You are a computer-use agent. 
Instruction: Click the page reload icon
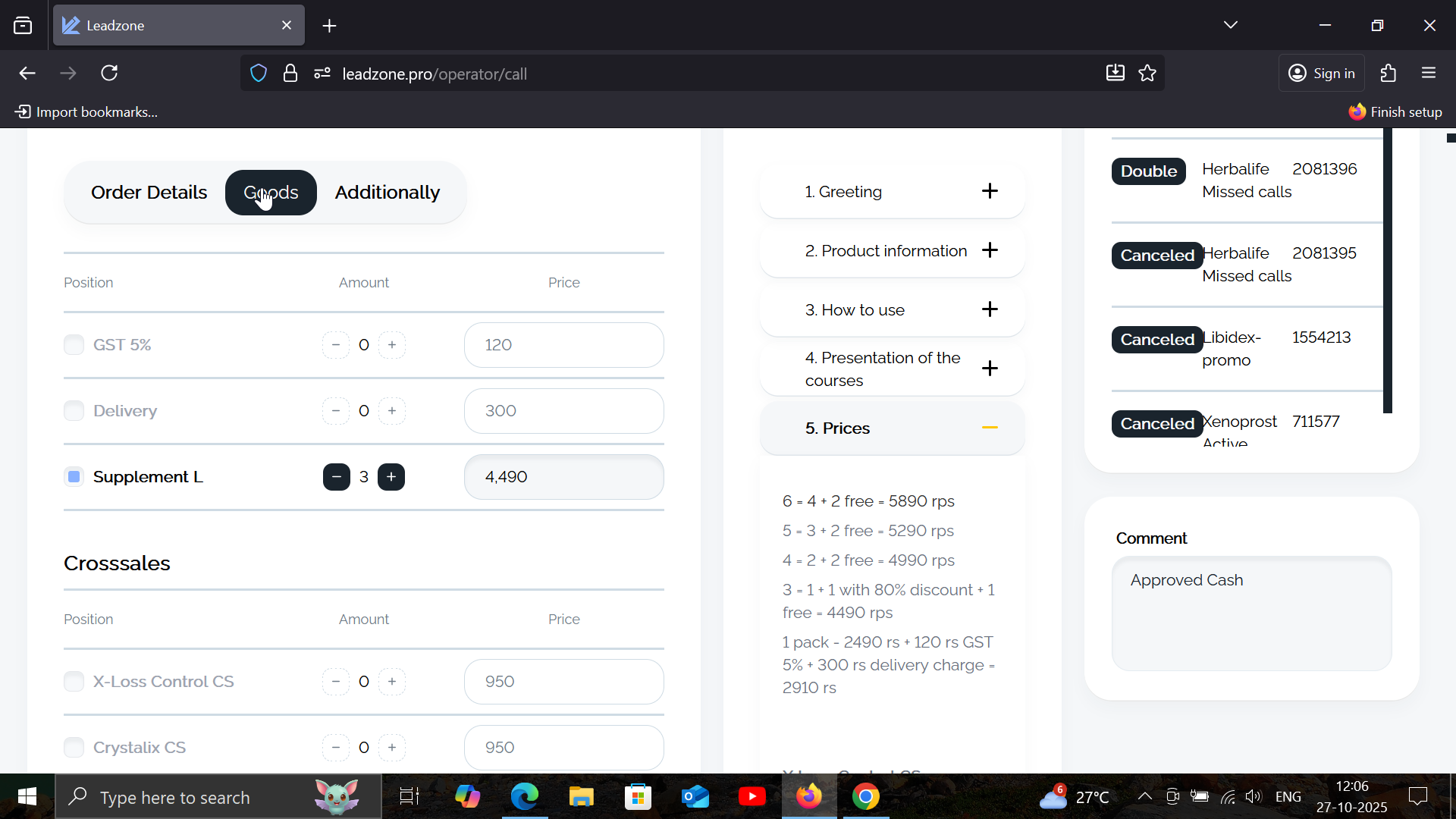coord(109,74)
